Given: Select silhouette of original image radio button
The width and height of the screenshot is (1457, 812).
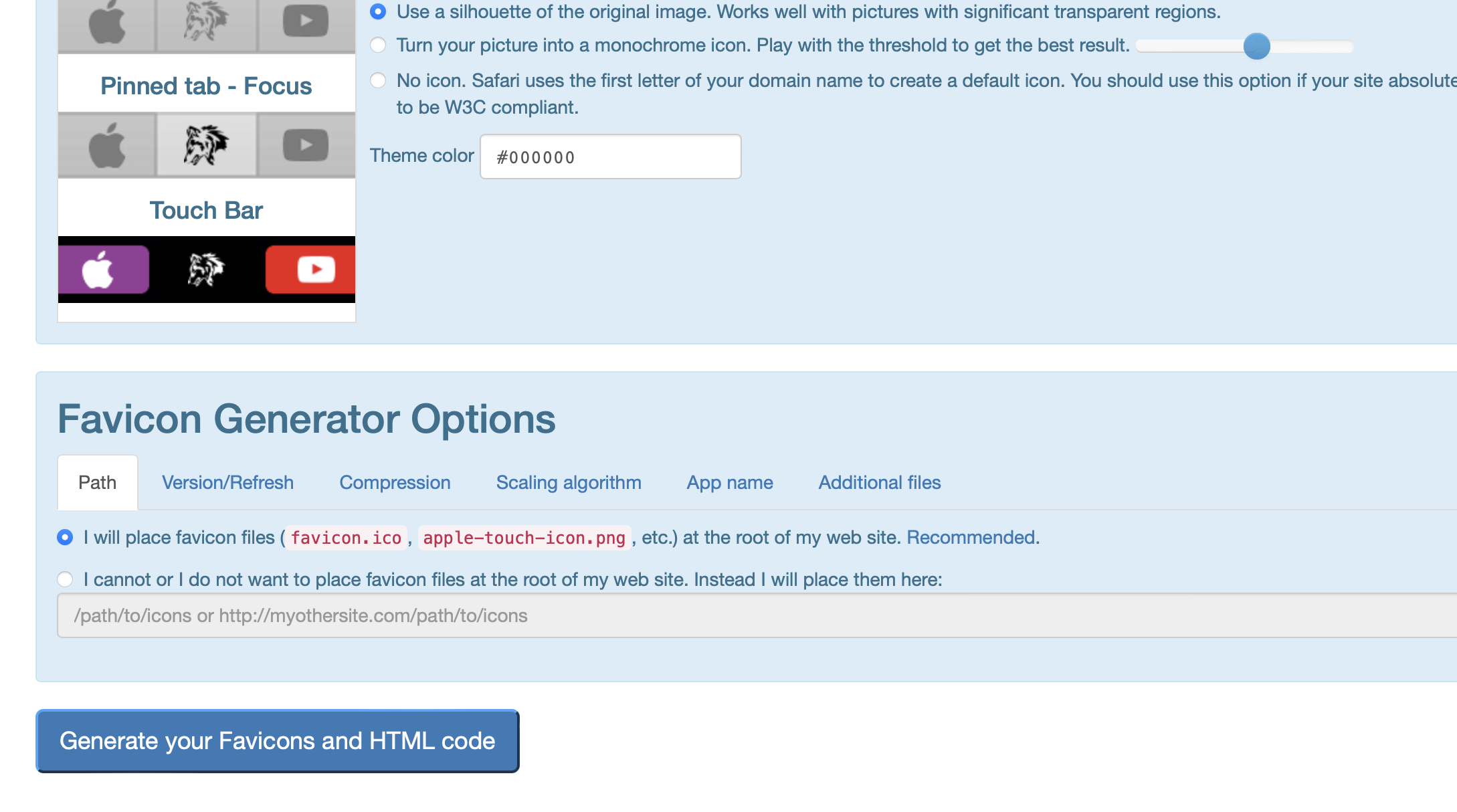Looking at the screenshot, I should 378,10.
